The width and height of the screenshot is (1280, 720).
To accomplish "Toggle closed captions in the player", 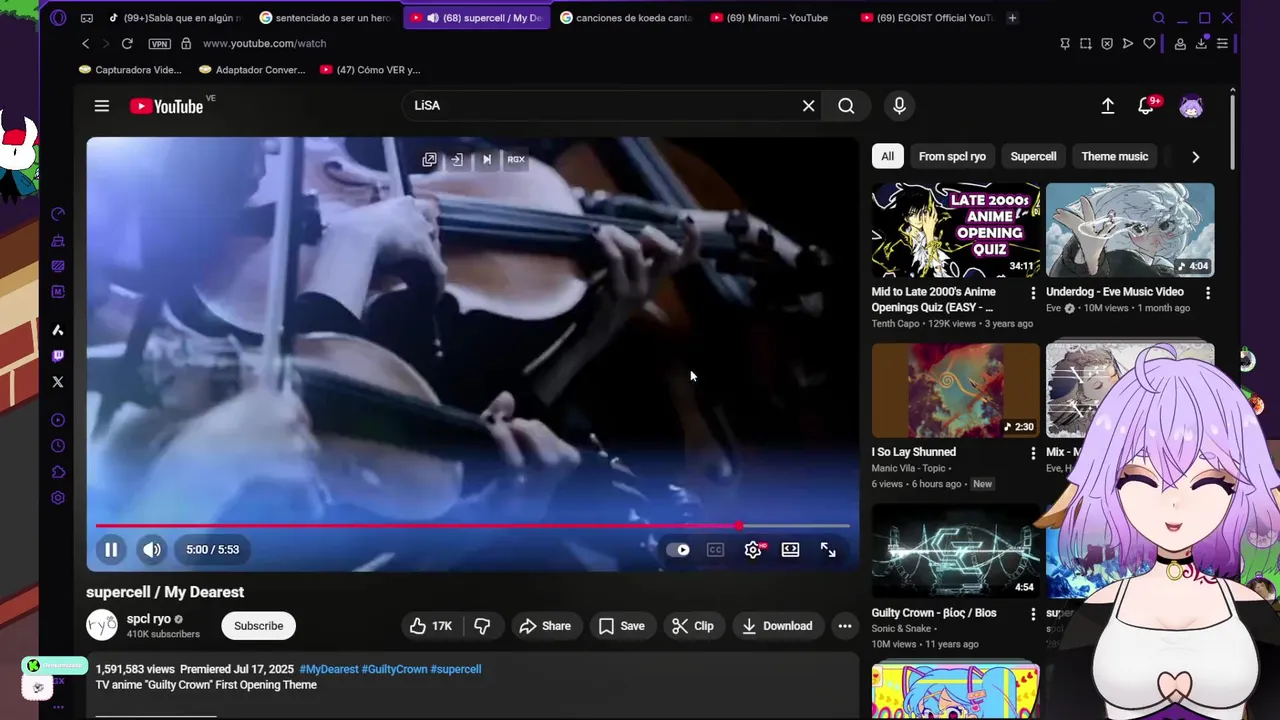I will click(716, 549).
